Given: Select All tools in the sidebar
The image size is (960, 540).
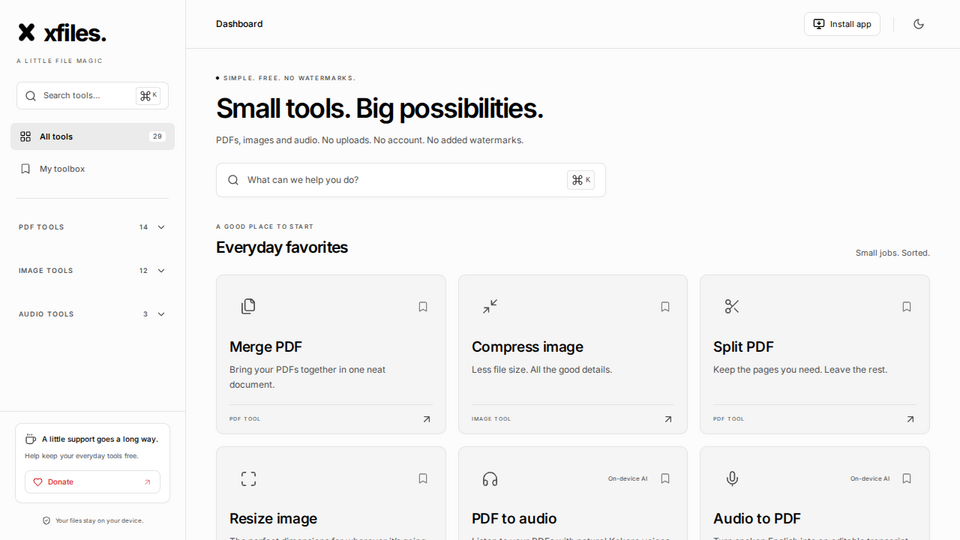Looking at the screenshot, I should tap(92, 137).
